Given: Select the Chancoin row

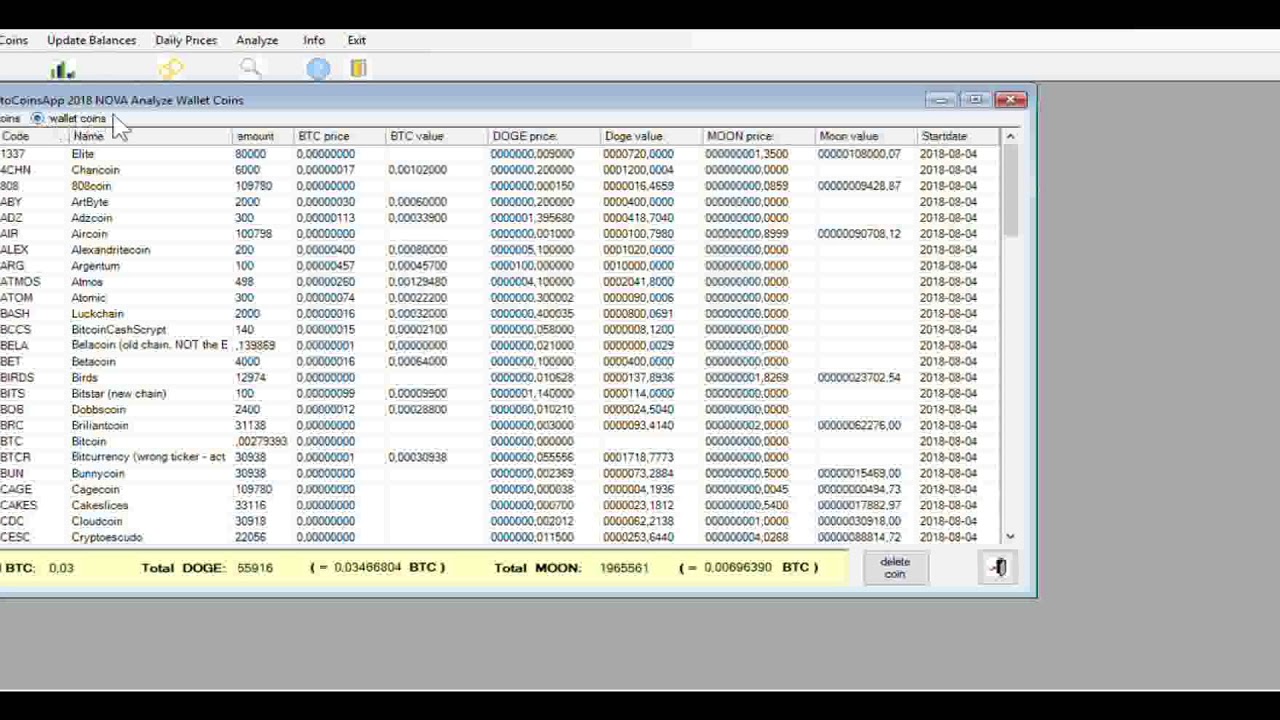Looking at the screenshot, I should pyautogui.click(x=500, y=170).
